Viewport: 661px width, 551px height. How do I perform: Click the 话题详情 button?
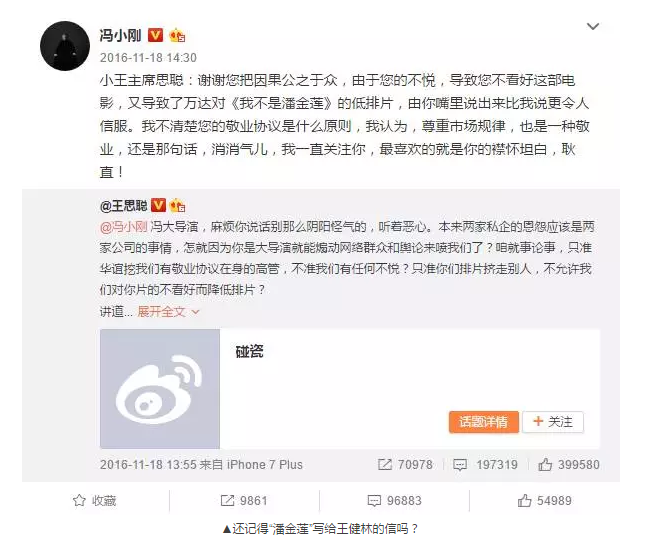coord(484,422)
